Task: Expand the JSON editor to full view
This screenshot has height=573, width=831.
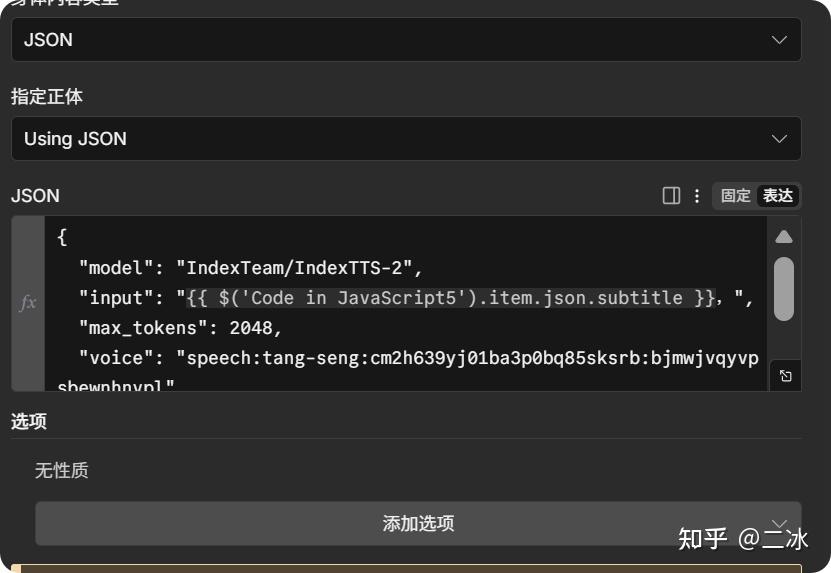Action: (785, 376)
